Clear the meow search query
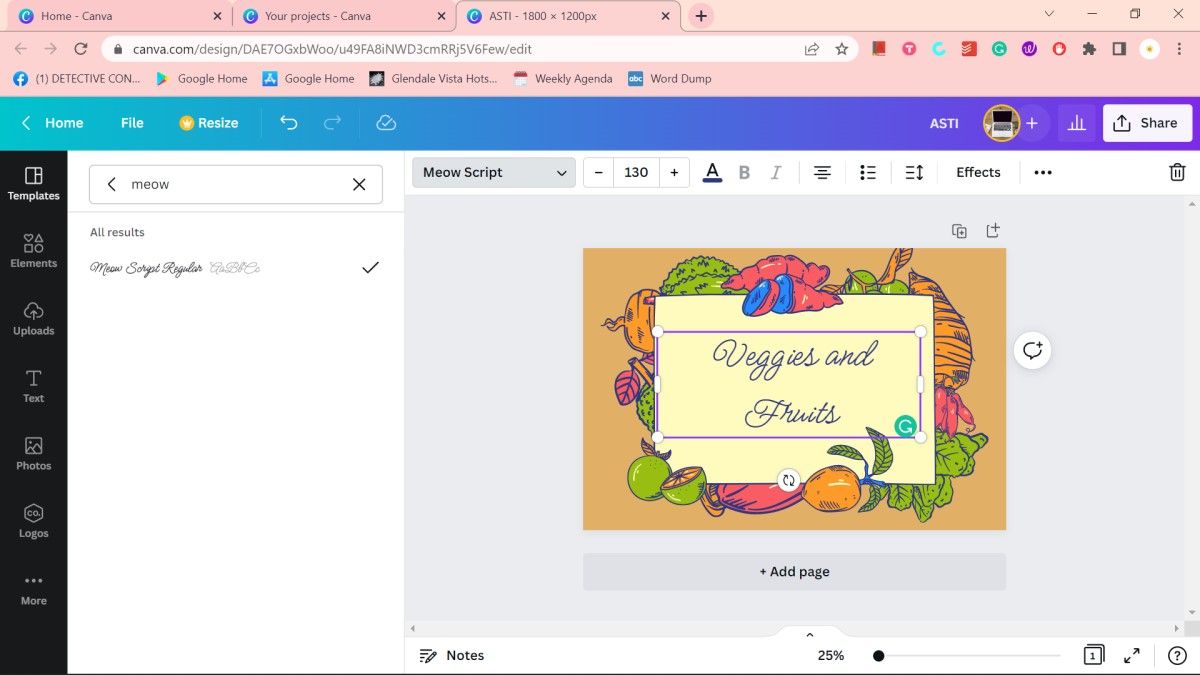Screen dimensions: 1200x675 [359, 184]
